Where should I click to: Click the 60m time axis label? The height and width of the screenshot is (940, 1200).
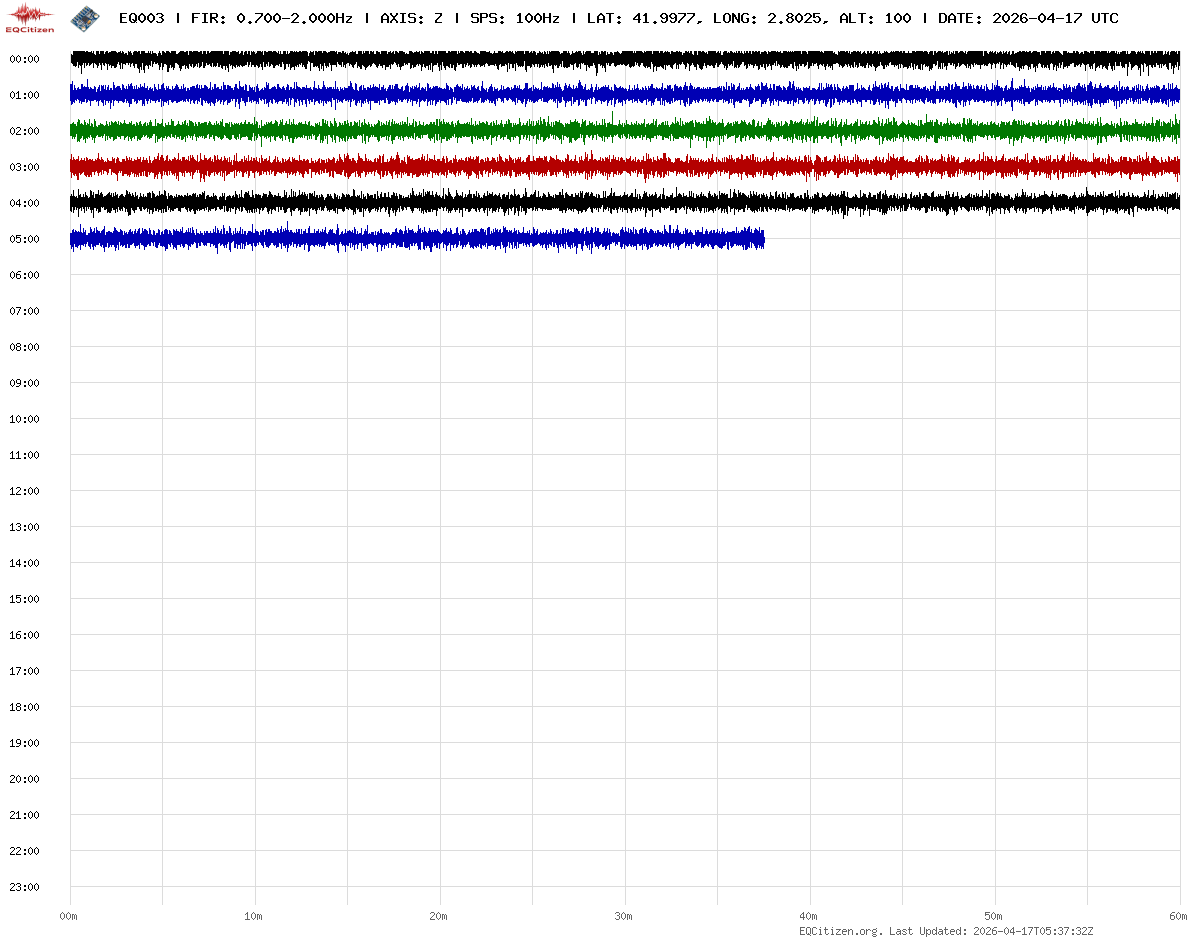pyautogui.click(x=1179, y=916)
